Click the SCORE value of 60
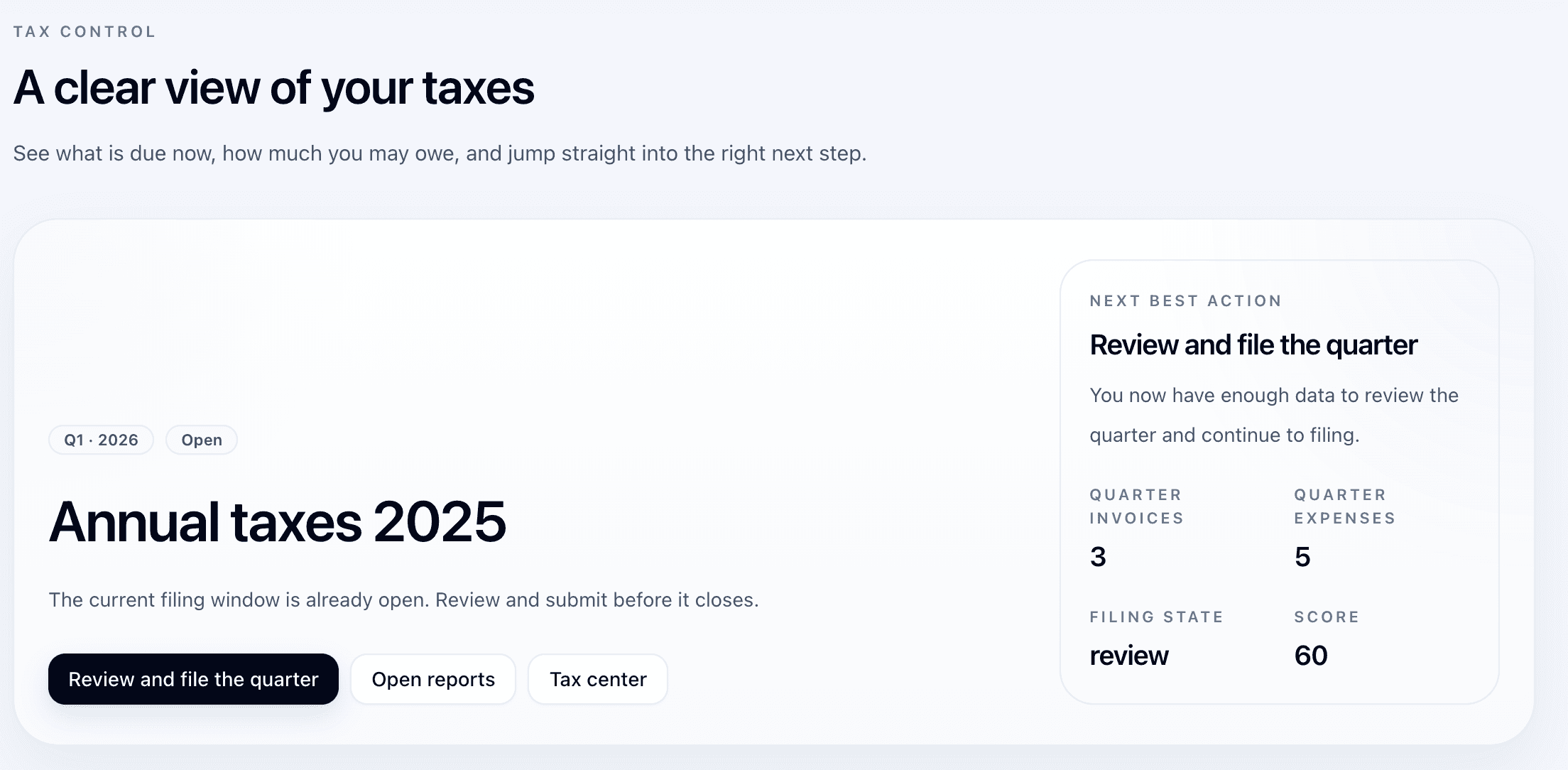 click(x=1310, y=656)
